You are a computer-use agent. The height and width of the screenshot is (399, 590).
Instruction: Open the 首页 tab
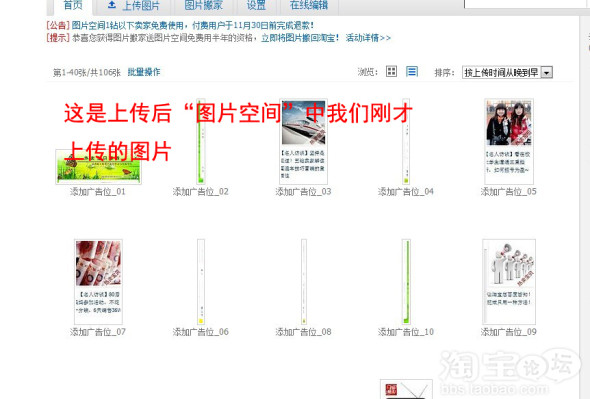[73, 5]
